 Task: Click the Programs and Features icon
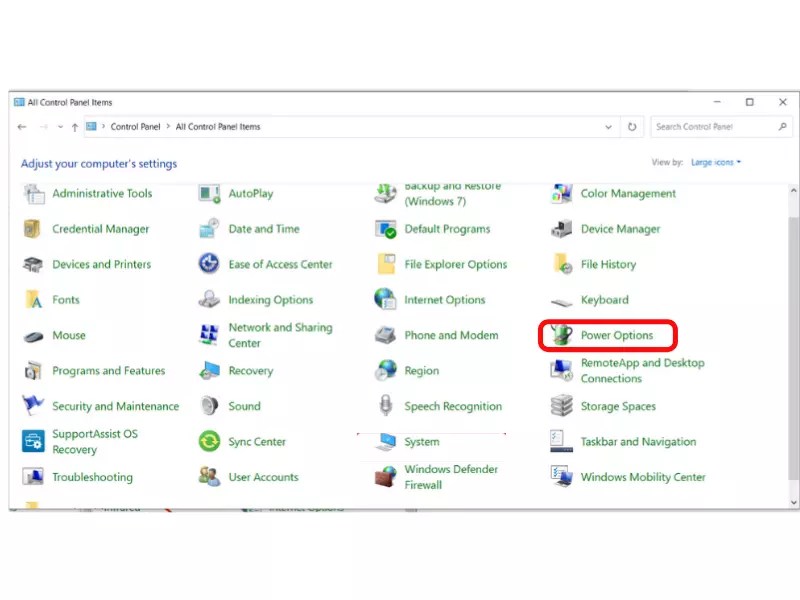33,370
